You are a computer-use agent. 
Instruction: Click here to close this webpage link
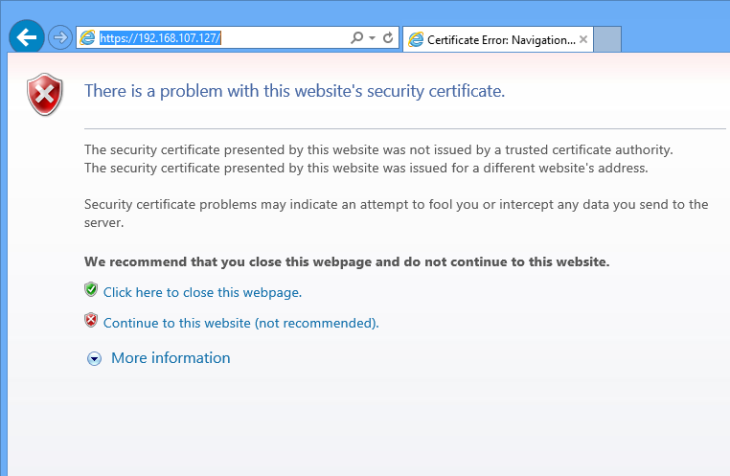[x=203, y=292]
